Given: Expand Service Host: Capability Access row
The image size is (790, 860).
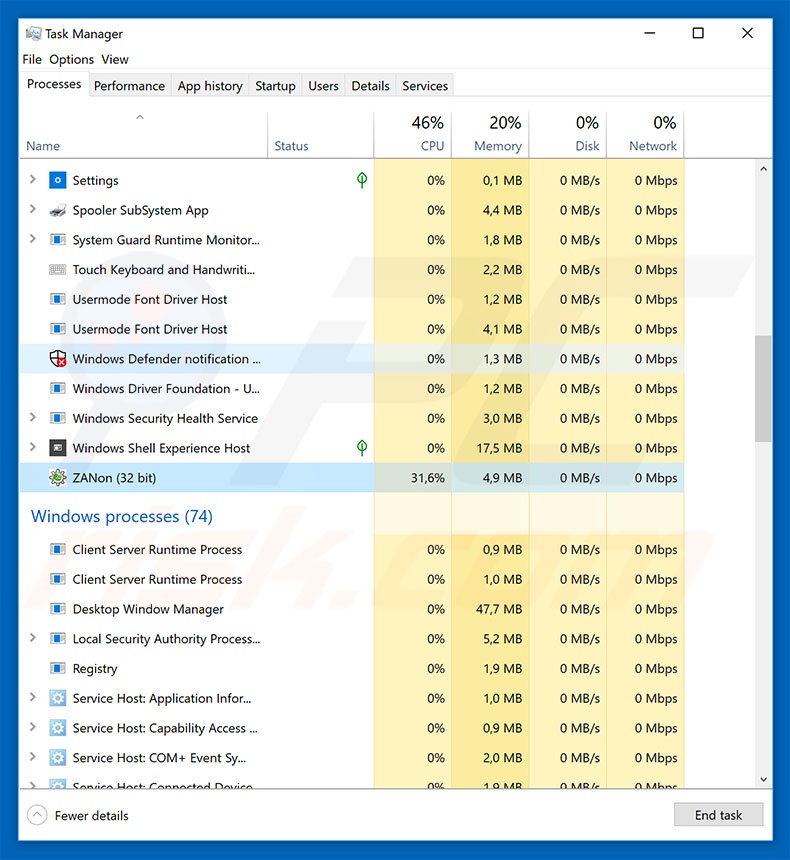Looking at the screenshot, I should (x=33, y=727).
